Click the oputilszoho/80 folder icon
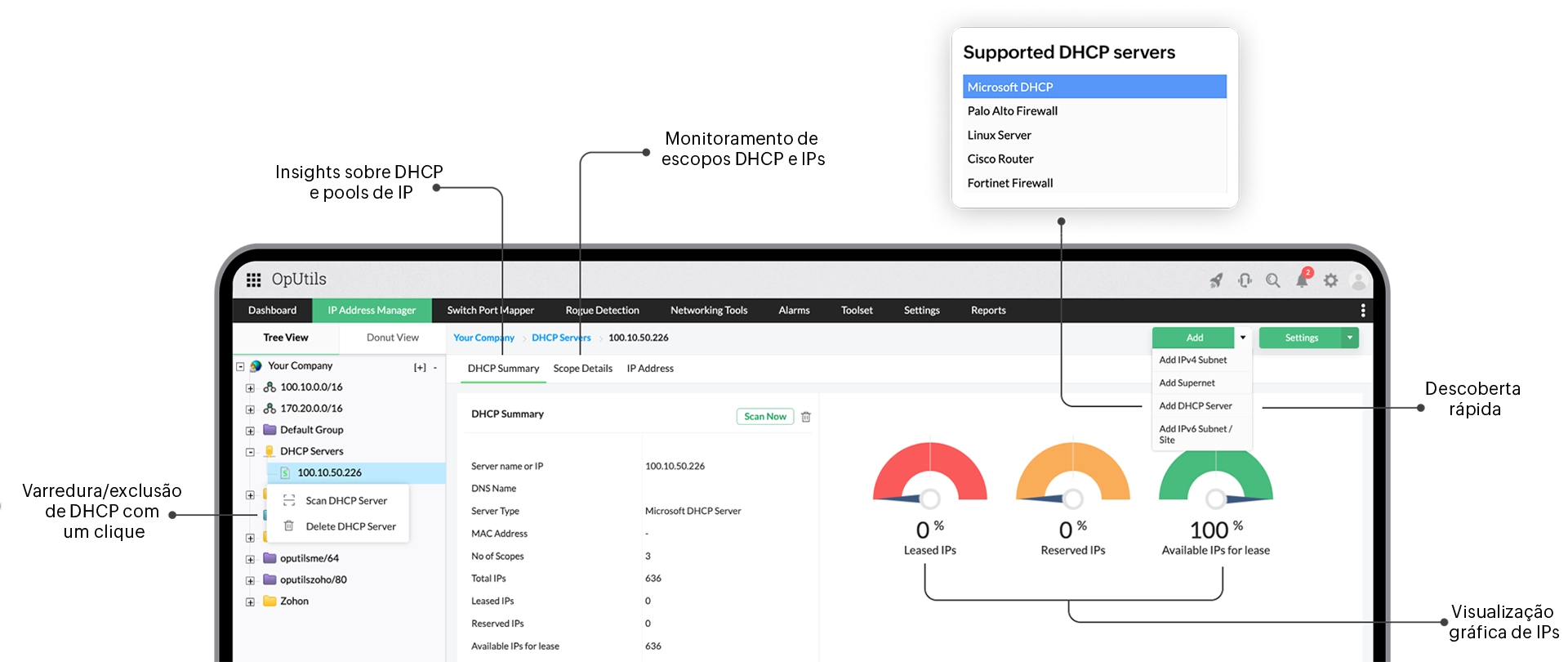The image size is (1568, 662). tap(269, 579)
